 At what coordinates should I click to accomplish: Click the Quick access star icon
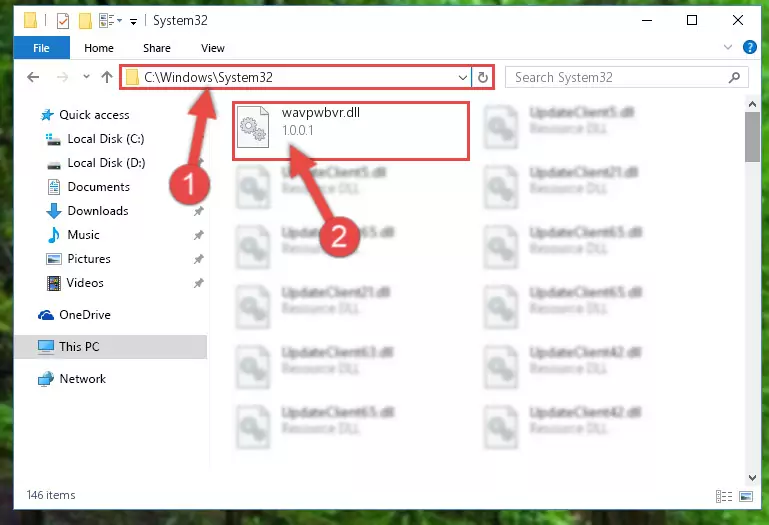[x=47, y=115]
